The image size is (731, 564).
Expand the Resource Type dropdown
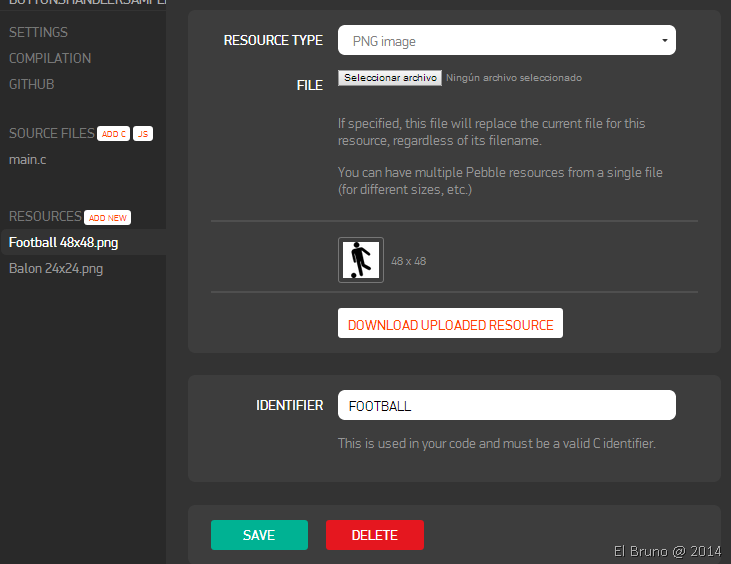(507, 41)
